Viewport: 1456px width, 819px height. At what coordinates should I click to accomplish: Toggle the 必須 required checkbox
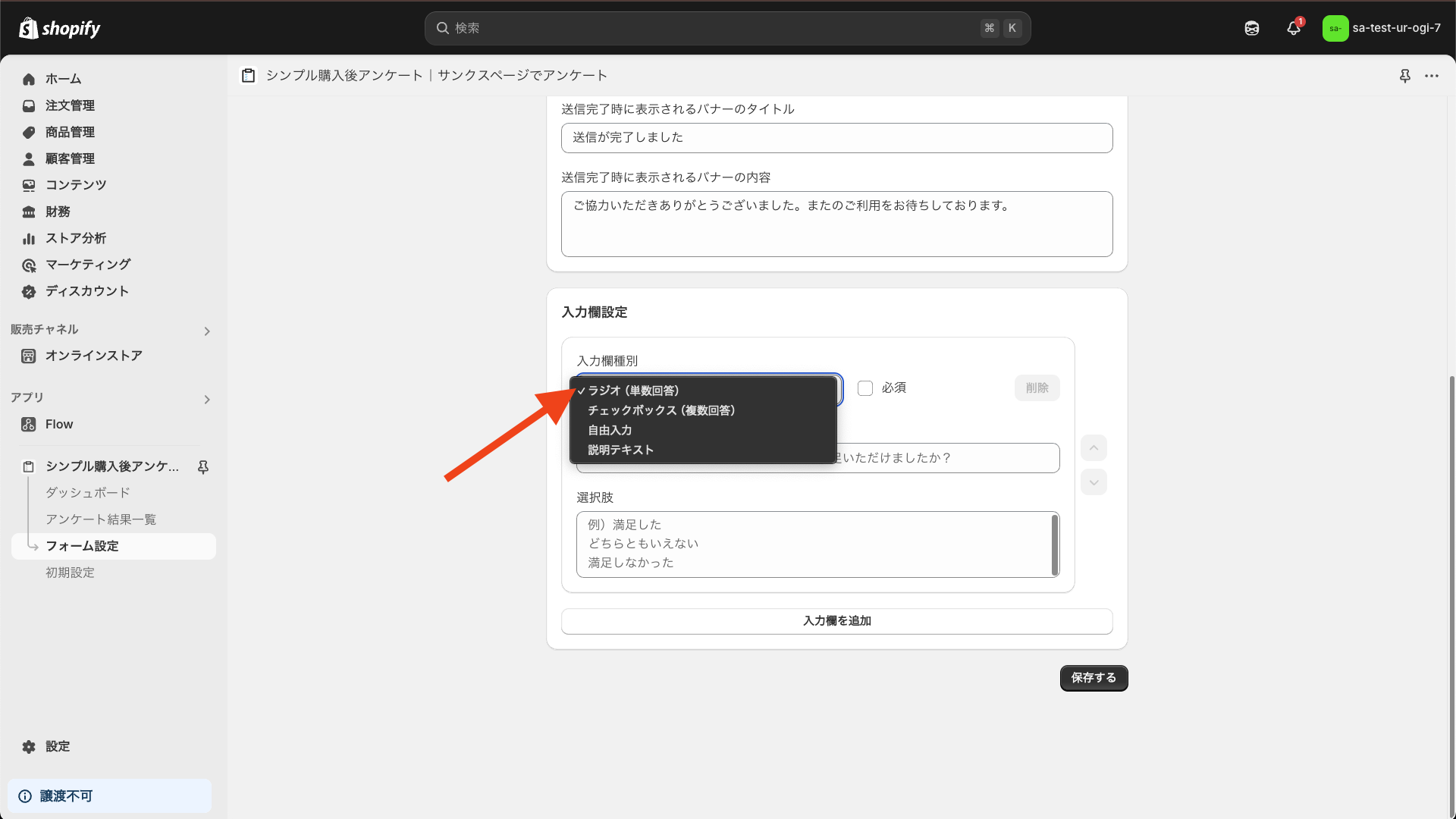865,388
